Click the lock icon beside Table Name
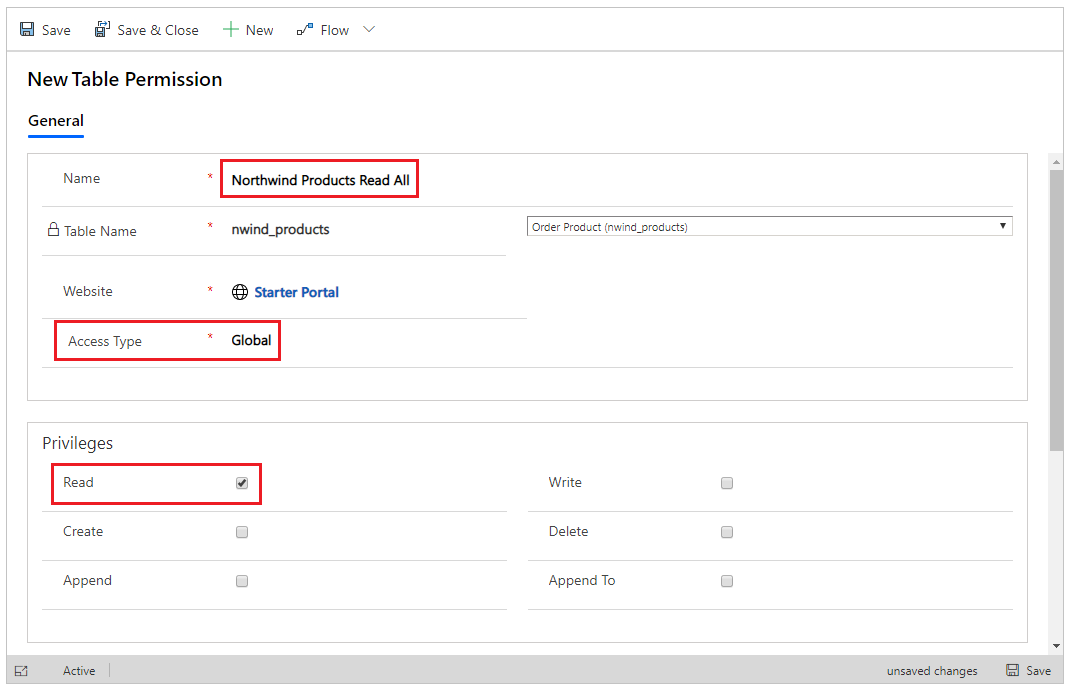Screen dimensions: 1070x690 (x=53, y=229)
